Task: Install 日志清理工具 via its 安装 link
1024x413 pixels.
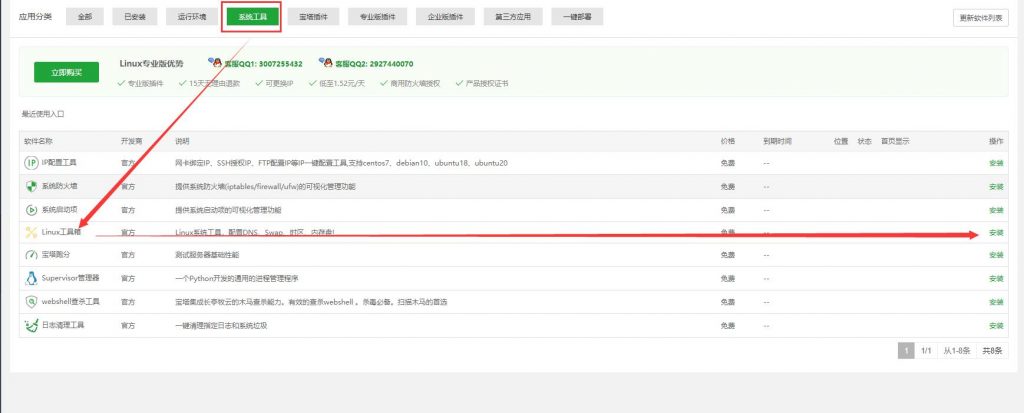Action: pos(996,325)
